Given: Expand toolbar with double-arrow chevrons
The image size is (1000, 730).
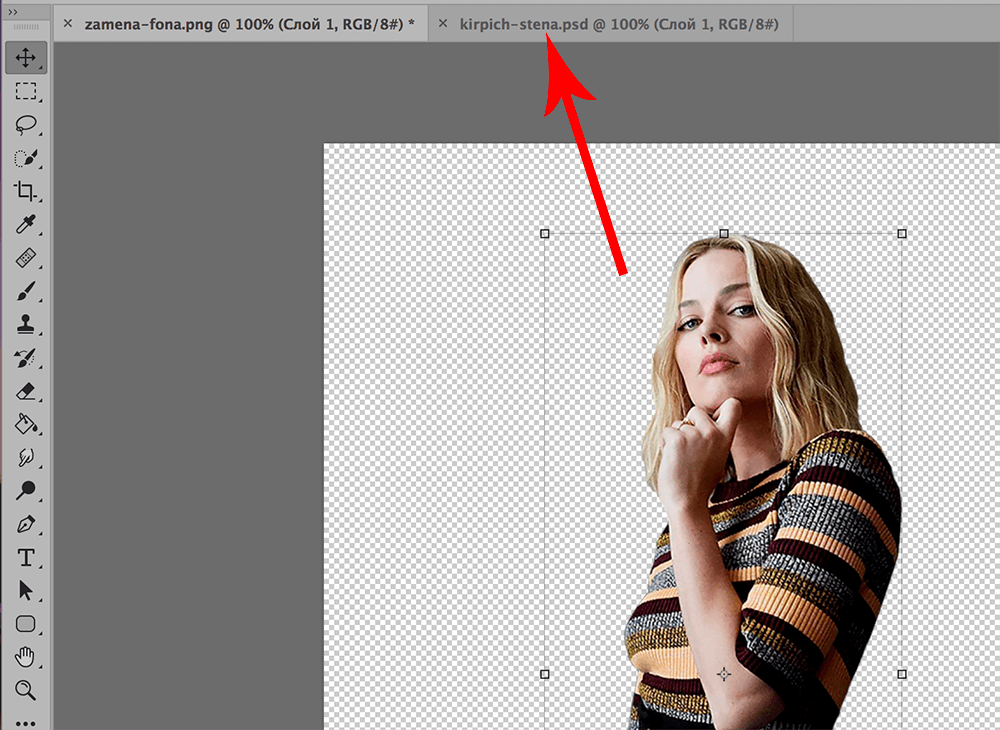Looking at the screenshot, I should (13, 11).
